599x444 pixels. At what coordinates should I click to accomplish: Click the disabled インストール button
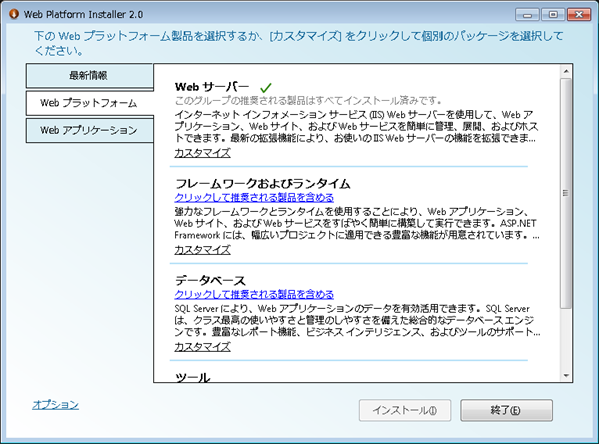[x=405, y=410]
